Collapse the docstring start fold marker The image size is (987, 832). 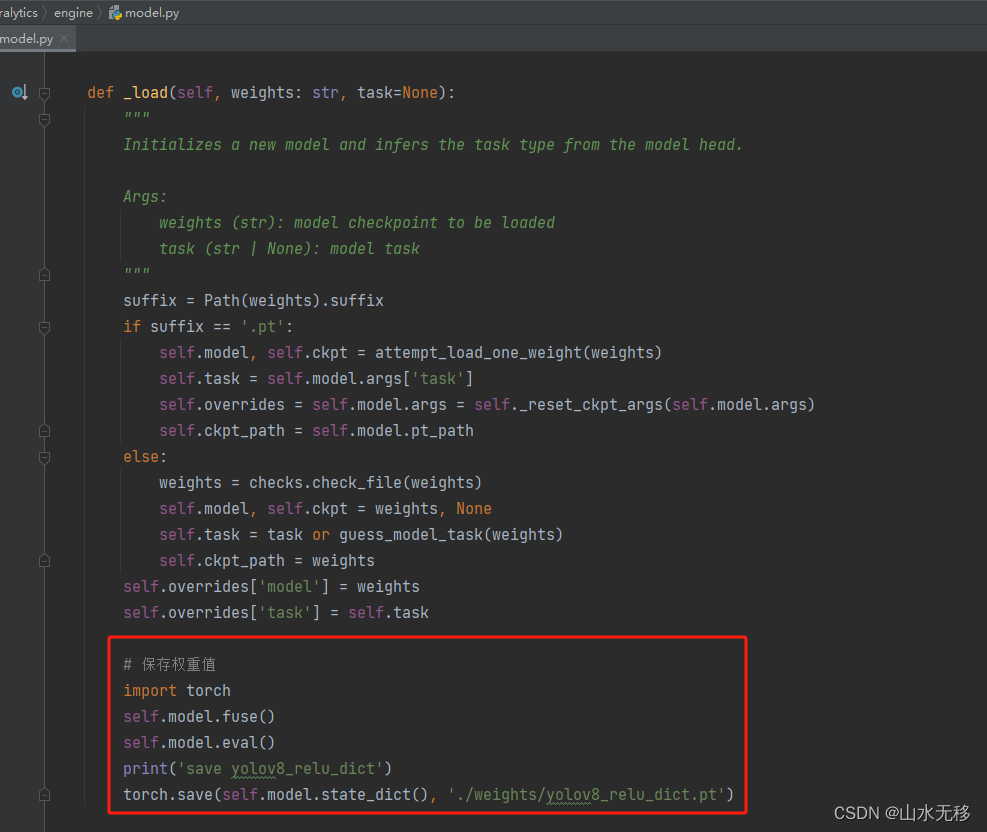click(45, 119)
